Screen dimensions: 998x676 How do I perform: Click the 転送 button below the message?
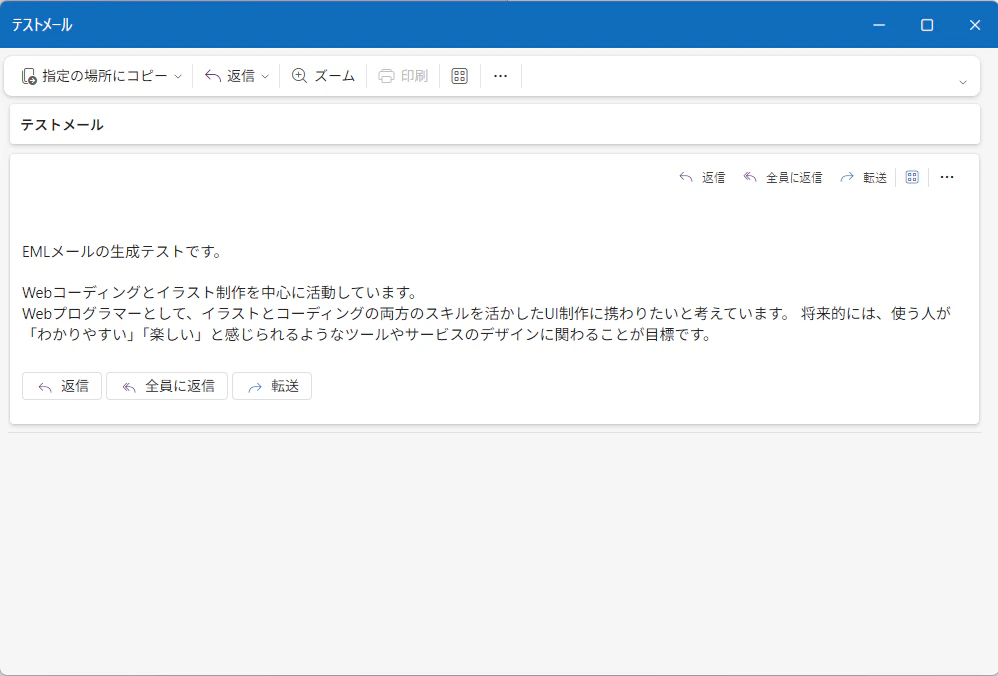pyautogui.click(x=272, y=386)
